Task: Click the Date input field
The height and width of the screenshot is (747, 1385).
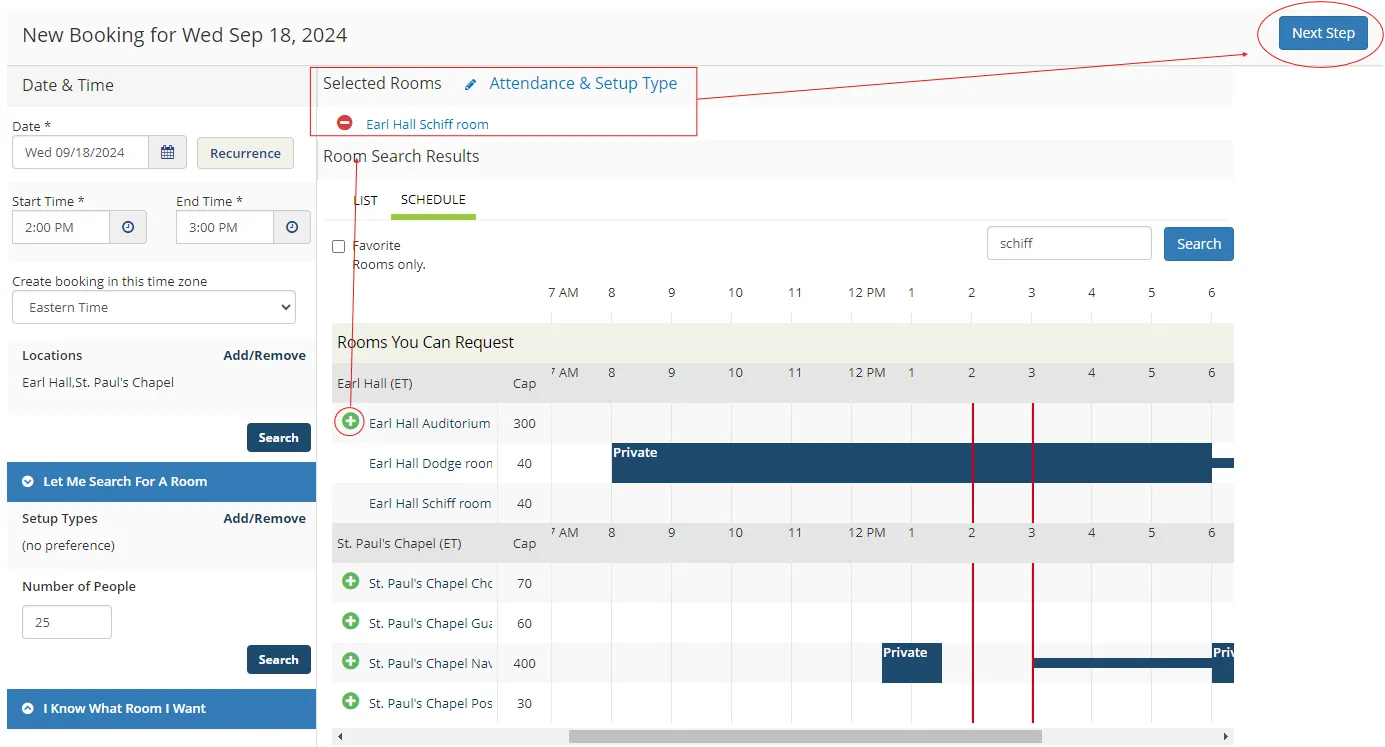Action: [80, 153]
